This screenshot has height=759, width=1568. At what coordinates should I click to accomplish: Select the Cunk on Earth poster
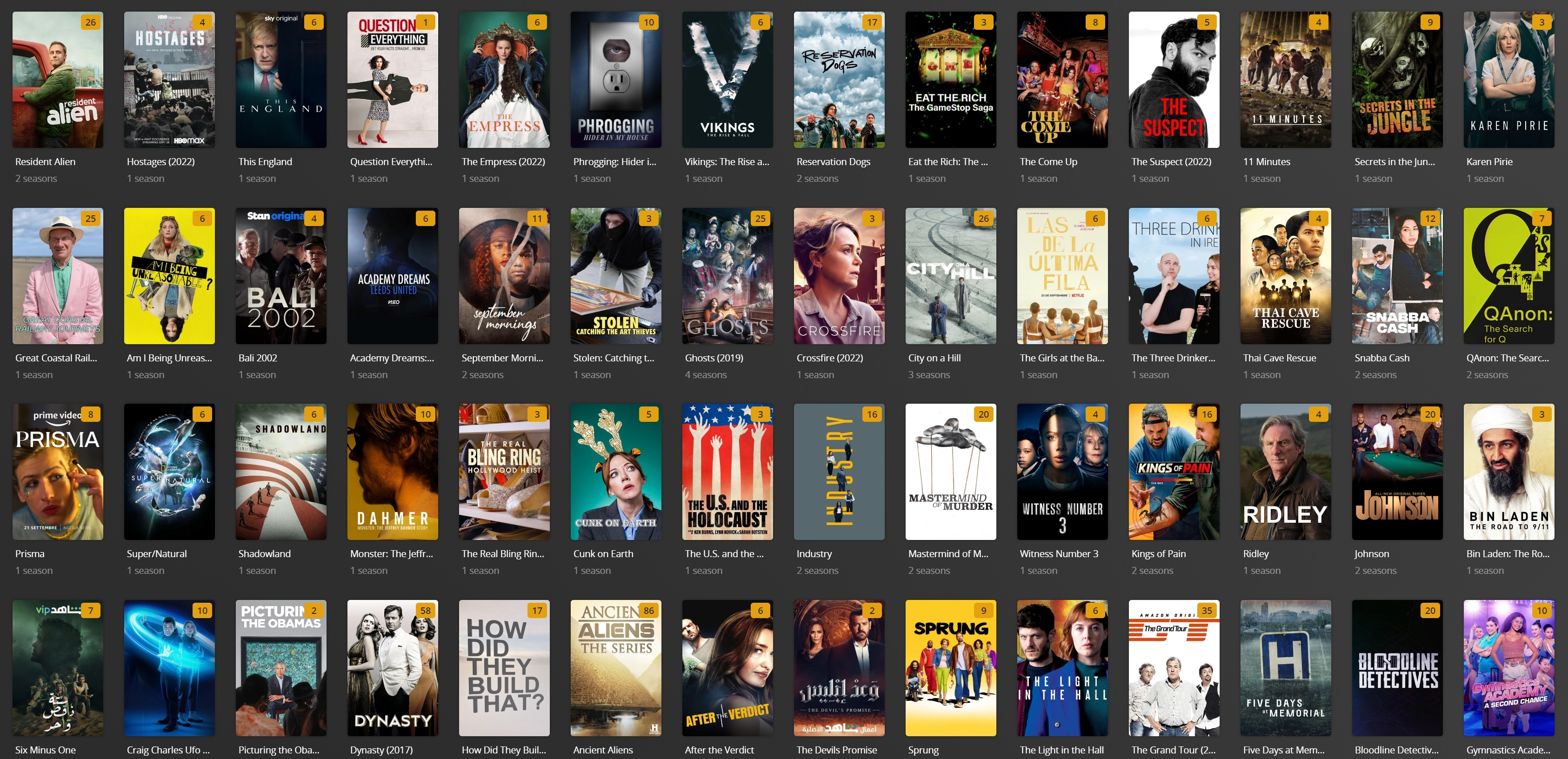click(x=616, y=472)
